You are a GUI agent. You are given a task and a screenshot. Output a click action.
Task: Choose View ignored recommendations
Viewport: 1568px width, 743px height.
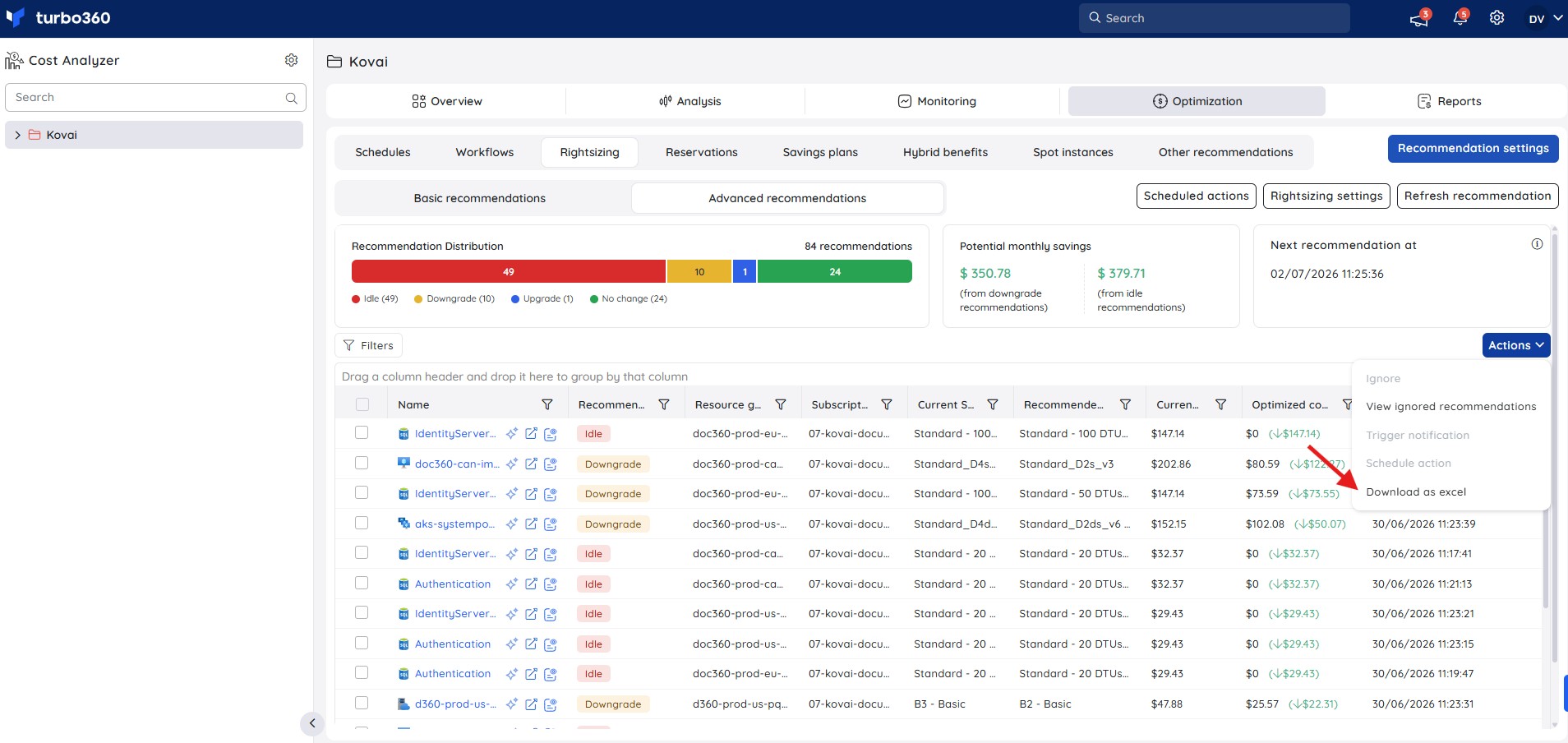click(x=1451, y=406)
